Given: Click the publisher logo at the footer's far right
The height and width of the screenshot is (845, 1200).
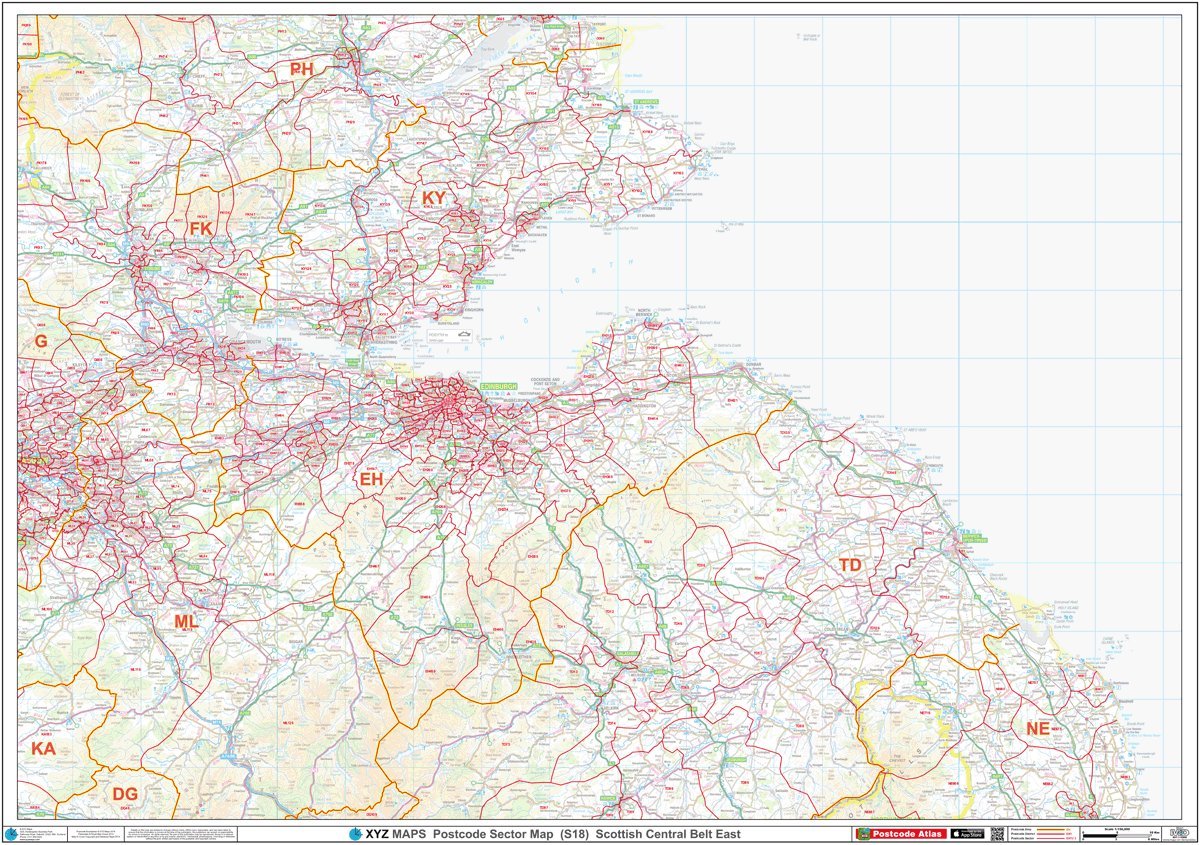Looking at the screenshot, I should [x=1180, y=833].
